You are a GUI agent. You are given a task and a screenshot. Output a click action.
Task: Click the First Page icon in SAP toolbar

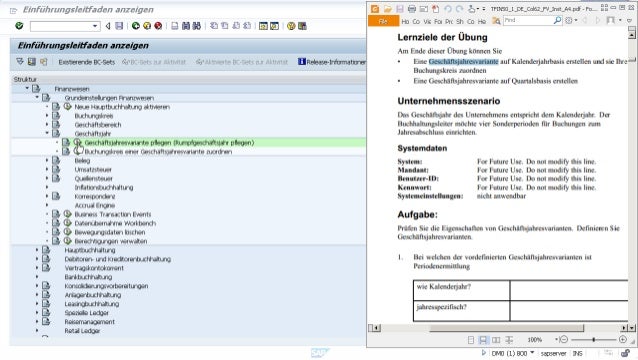click(x=214, y=26)
